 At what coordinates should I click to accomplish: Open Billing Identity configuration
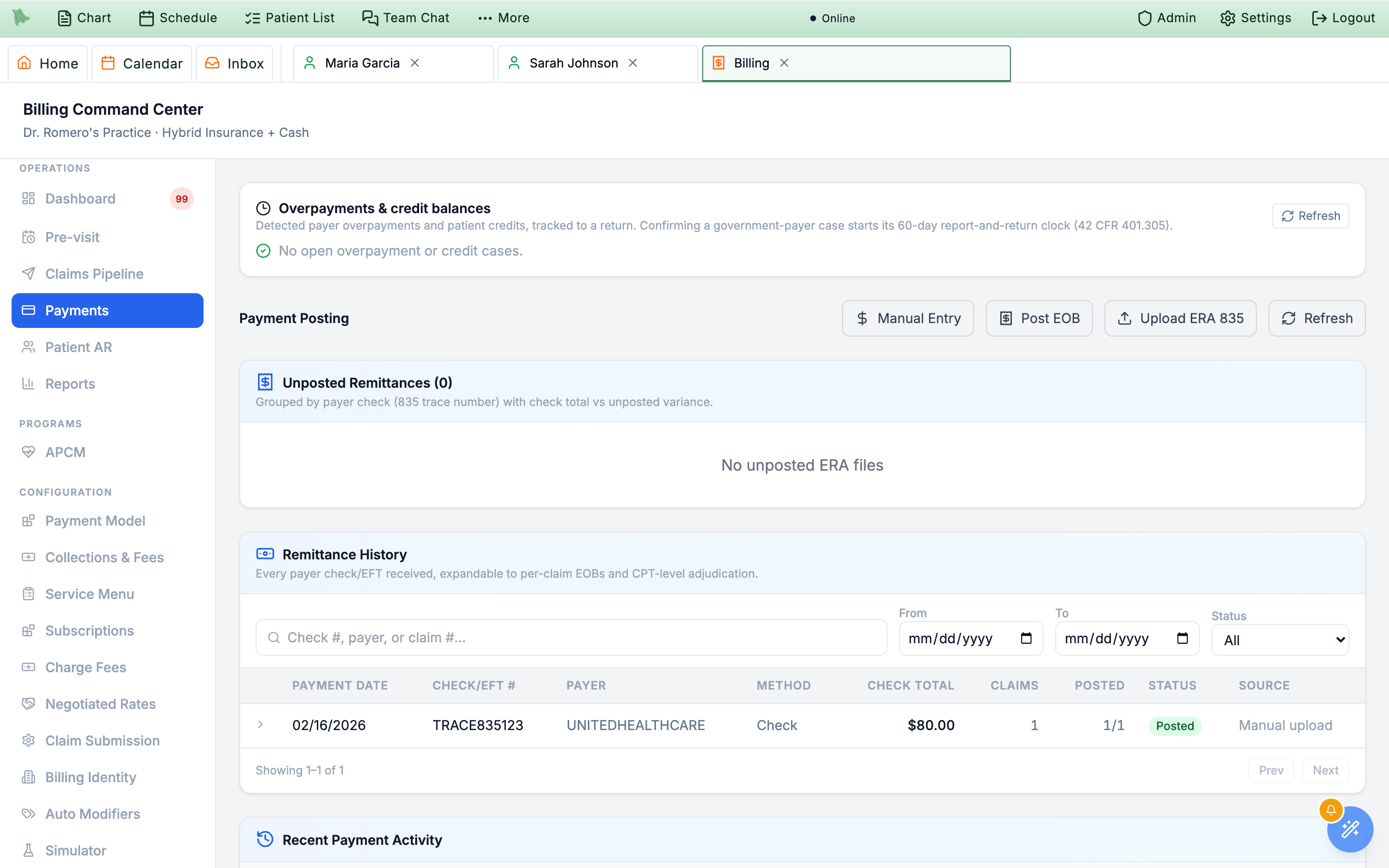[108, 777]
